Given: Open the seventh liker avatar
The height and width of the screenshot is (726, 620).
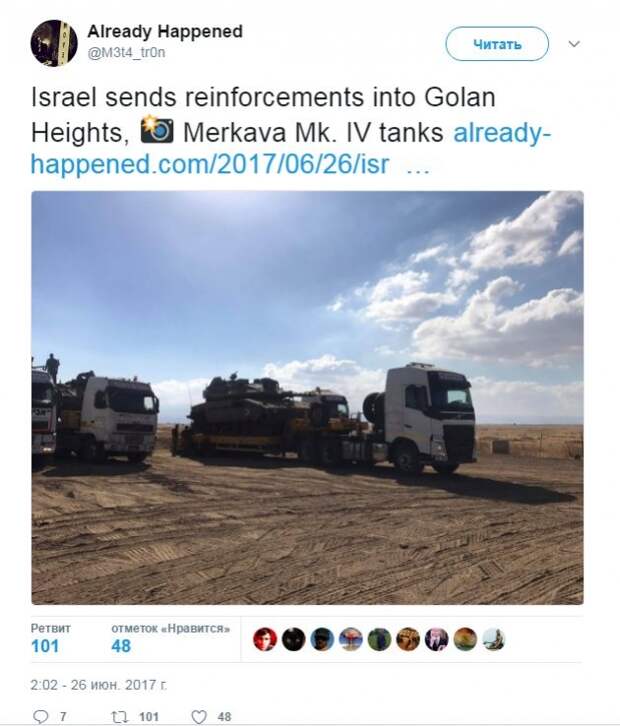Looking at the screenshot, I should coord(436,639).
